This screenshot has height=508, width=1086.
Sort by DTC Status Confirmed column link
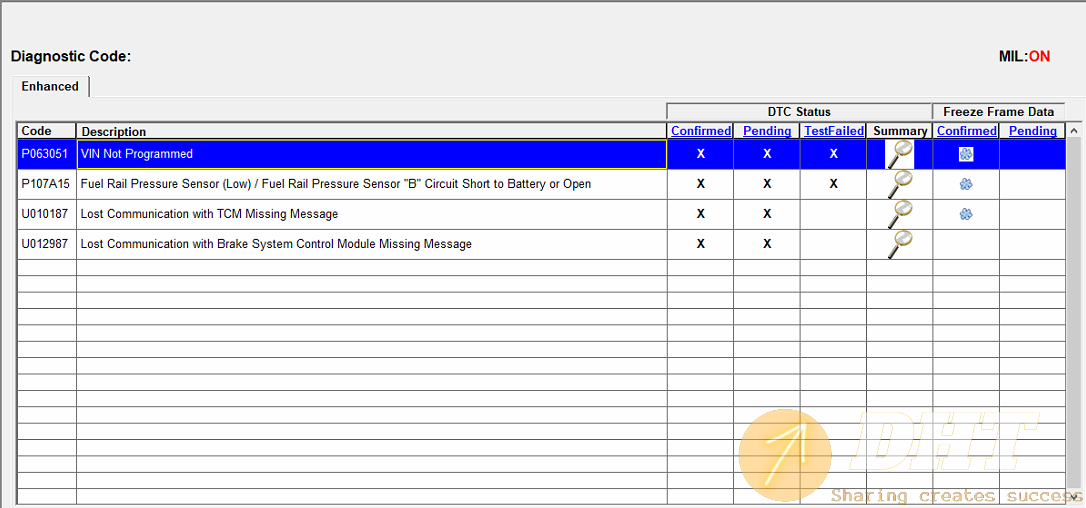(x=701, y=131)
